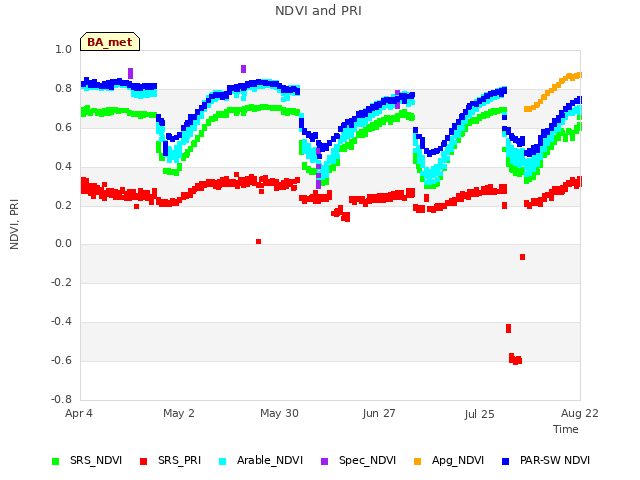Click the 0.0 y-axis tick label
This screenshot has height=480, width=640.
(x=63, y=244)
